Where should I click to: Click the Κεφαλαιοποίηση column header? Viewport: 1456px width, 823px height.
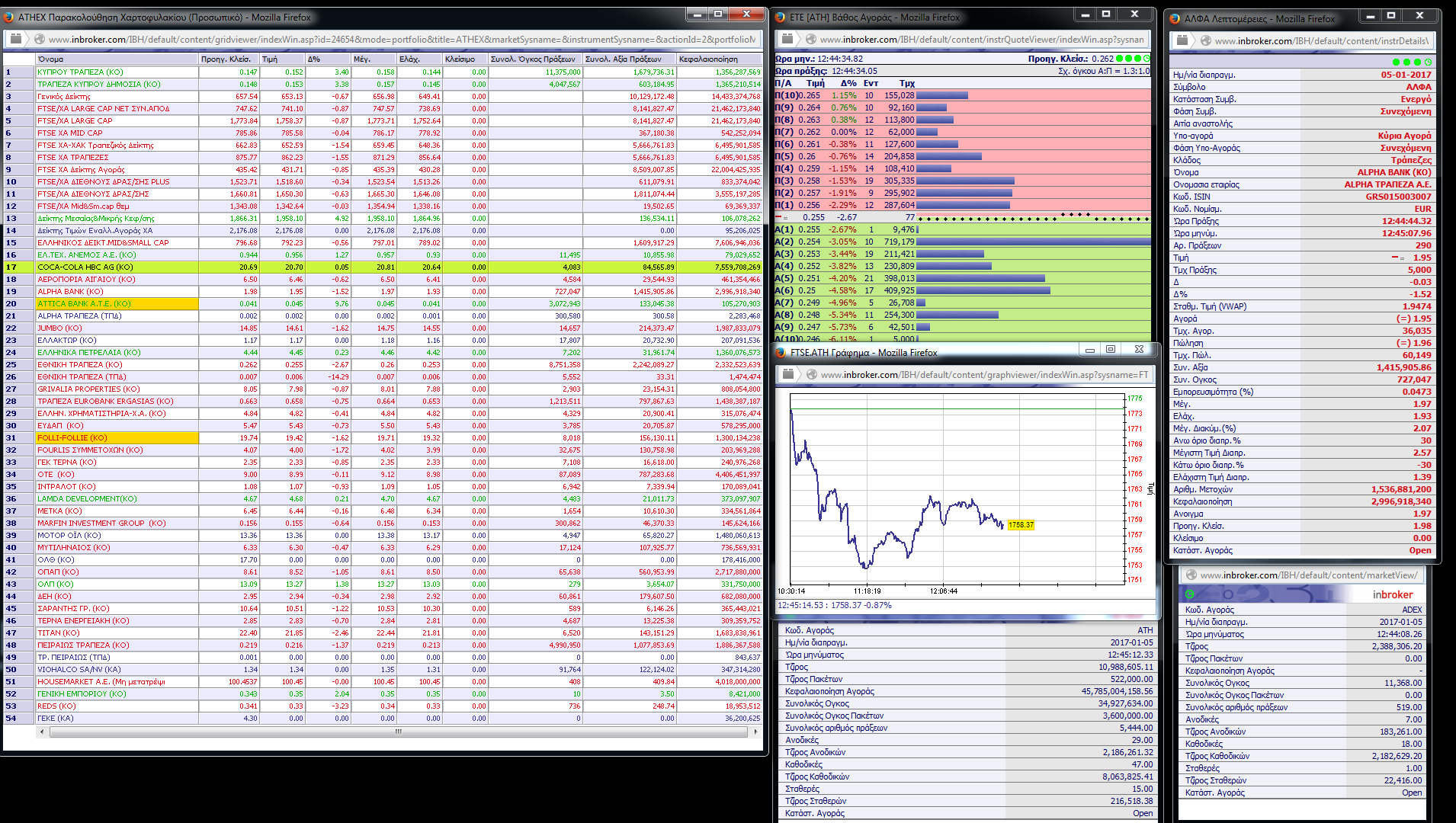(x=719, y=59)
